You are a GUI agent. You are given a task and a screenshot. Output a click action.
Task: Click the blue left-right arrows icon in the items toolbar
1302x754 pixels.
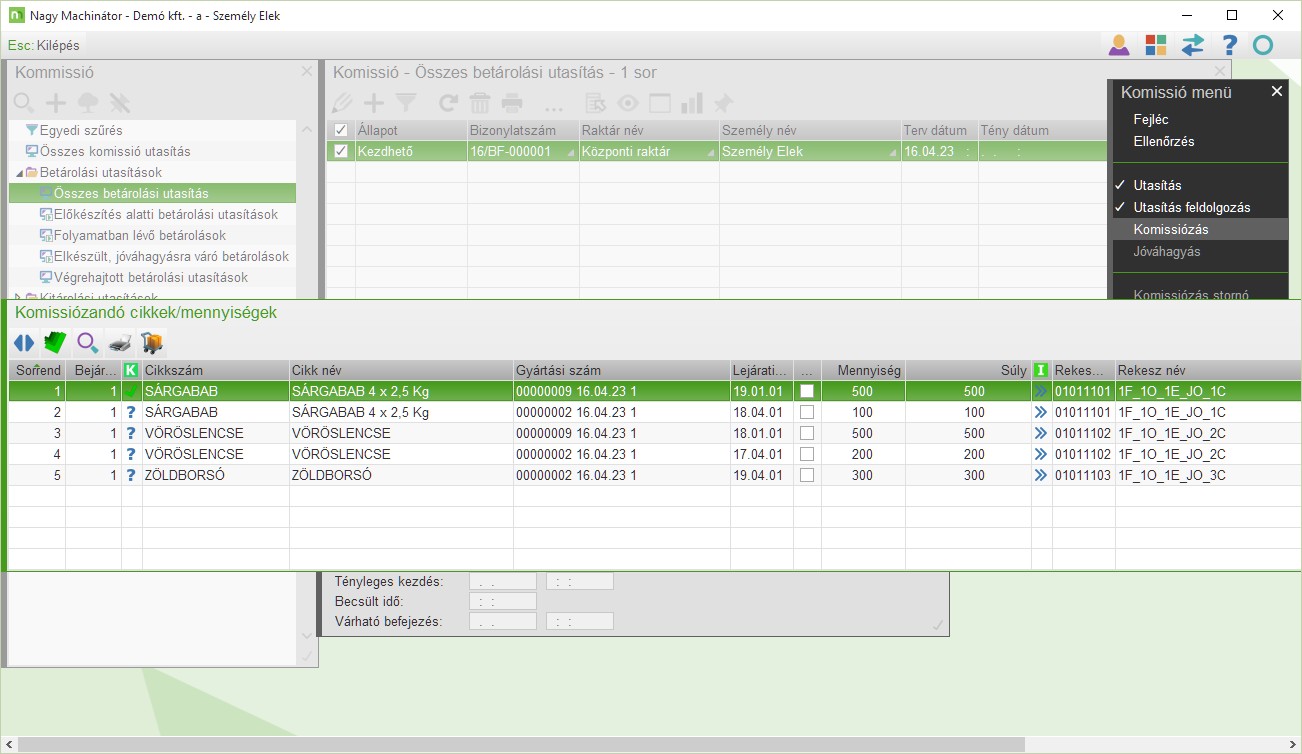click(x=24, y=343)
